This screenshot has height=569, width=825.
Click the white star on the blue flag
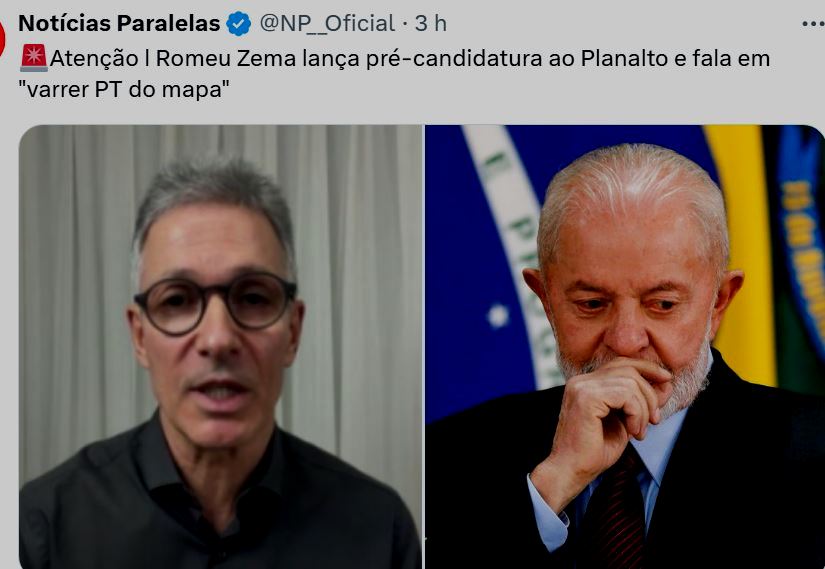[x=497, y=316]
